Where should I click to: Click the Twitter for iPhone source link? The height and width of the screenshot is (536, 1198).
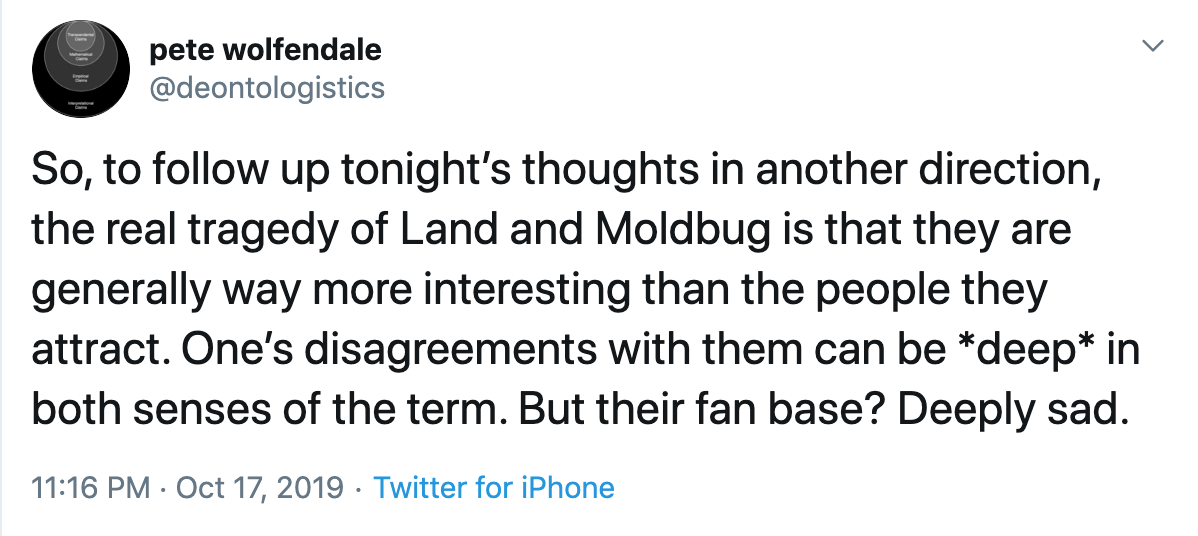tap(493, 488)
